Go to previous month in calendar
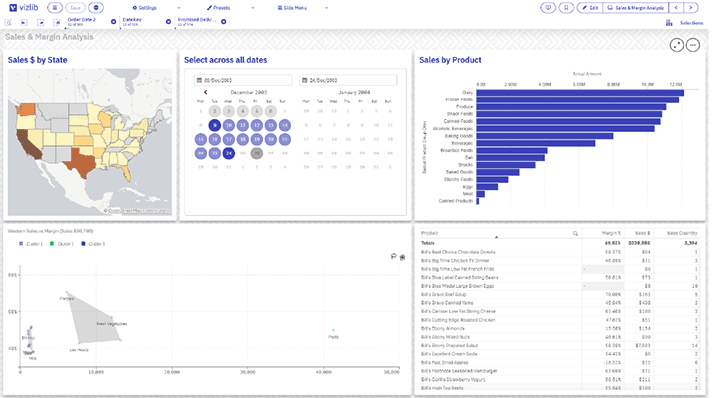 point(206,92)
